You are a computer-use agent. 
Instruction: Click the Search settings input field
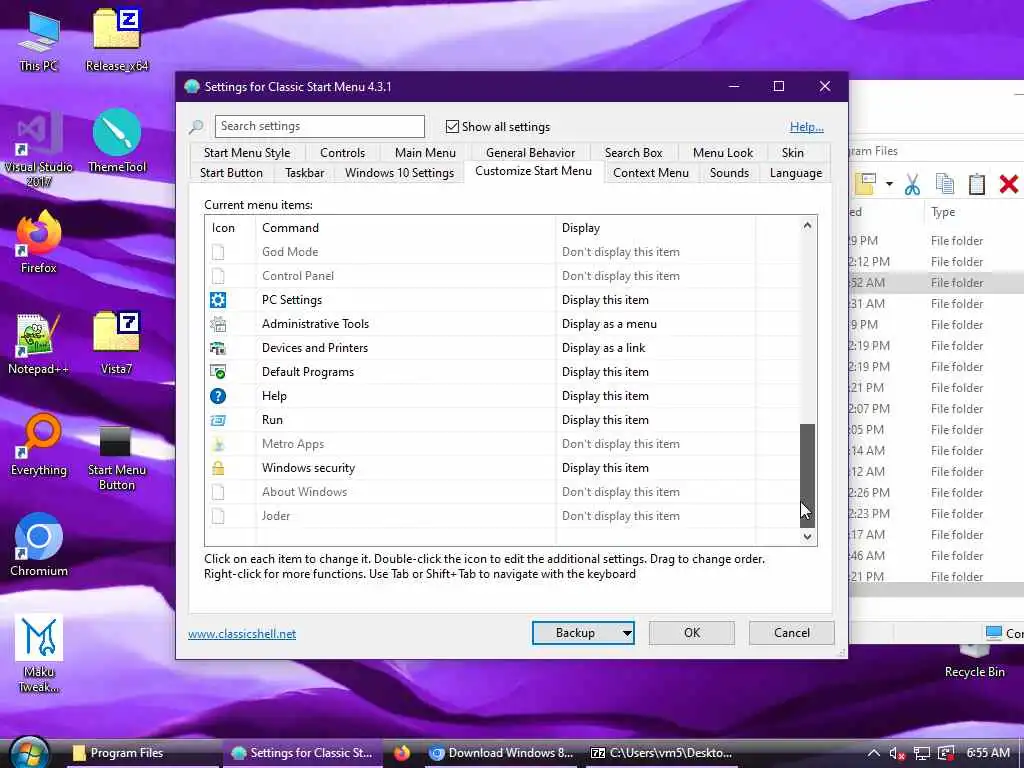coord(319,126)
